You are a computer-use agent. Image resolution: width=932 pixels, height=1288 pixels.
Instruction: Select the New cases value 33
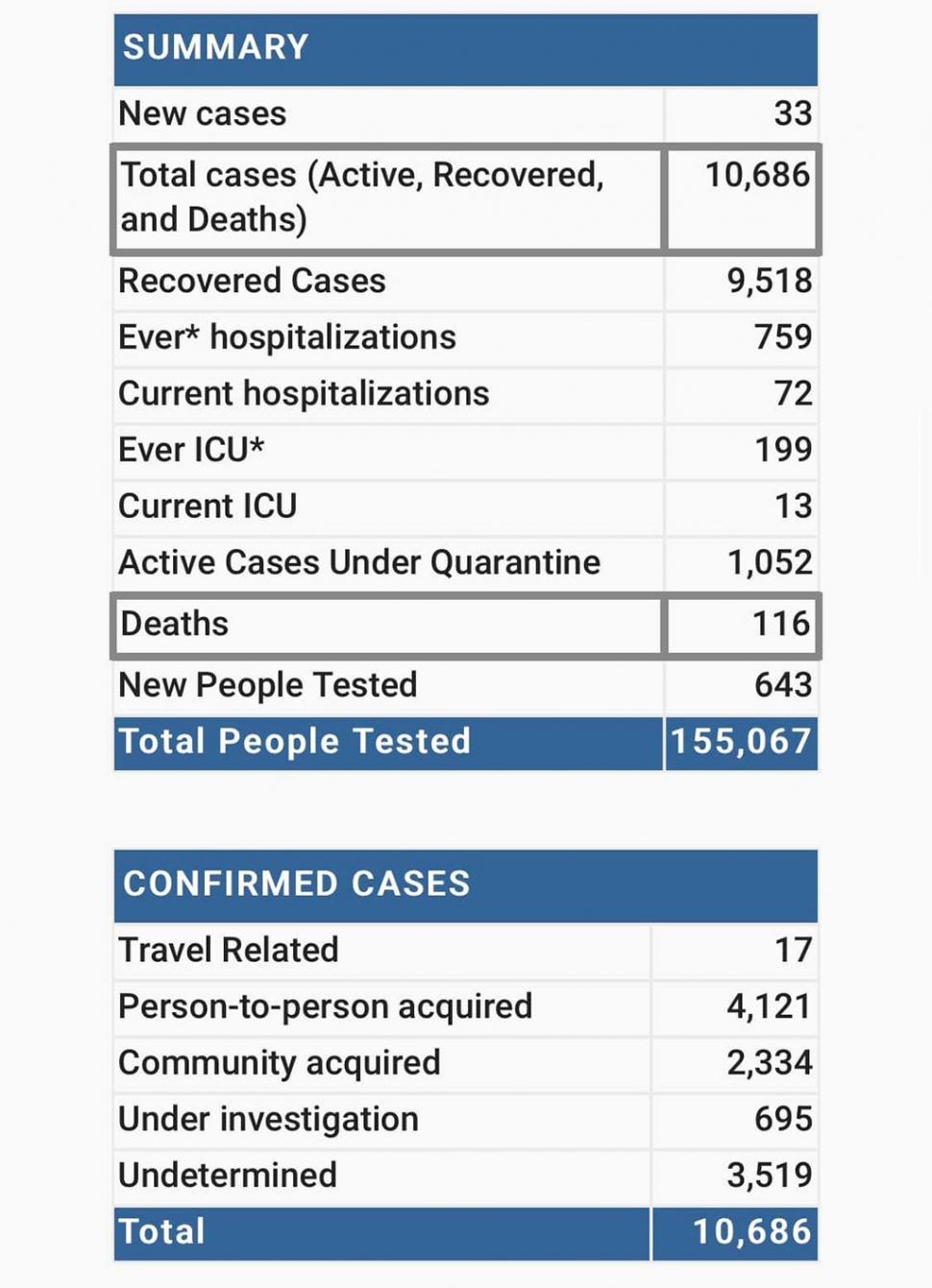793,113
